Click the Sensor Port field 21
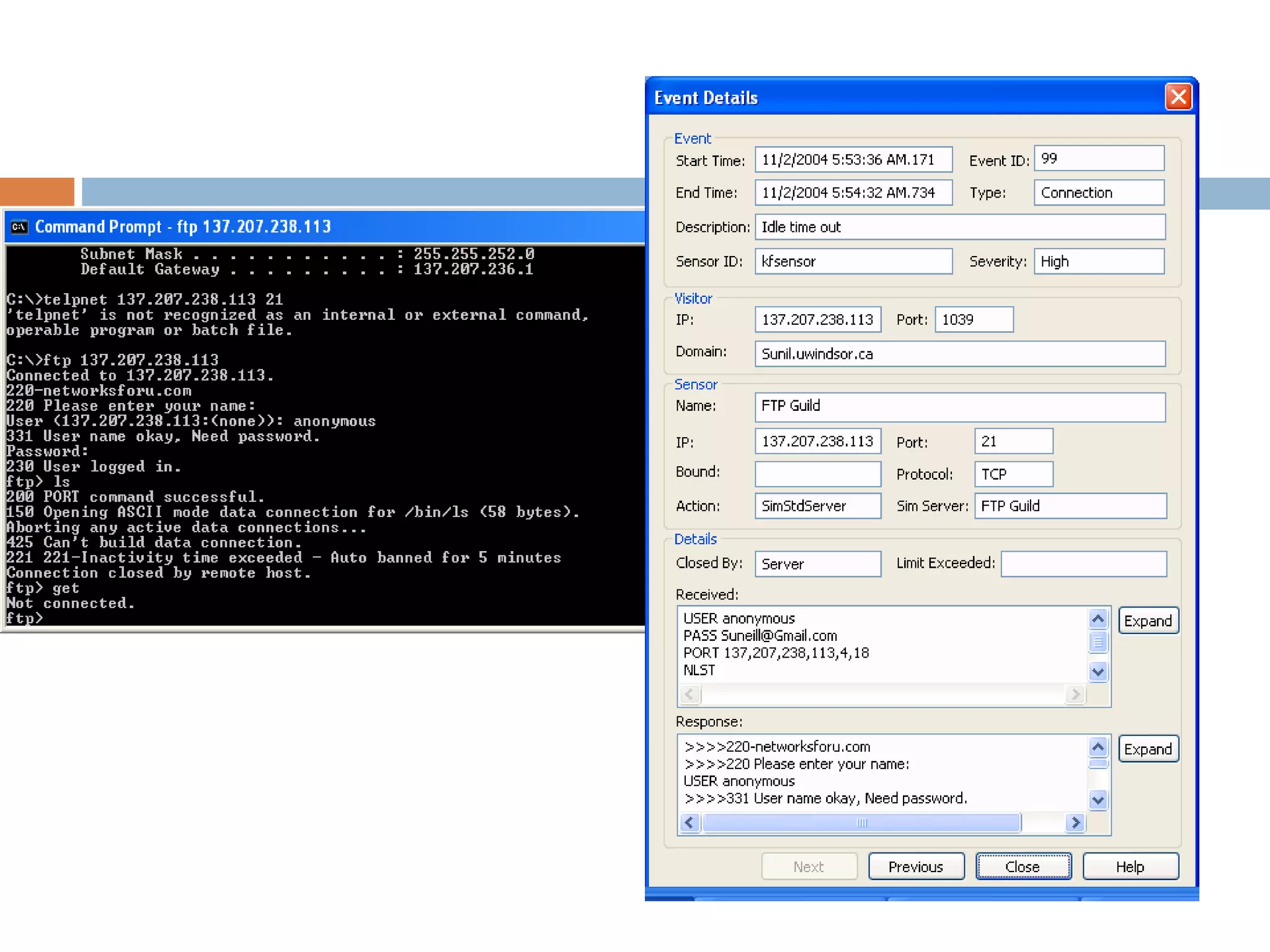 (x=1013, y=441)
